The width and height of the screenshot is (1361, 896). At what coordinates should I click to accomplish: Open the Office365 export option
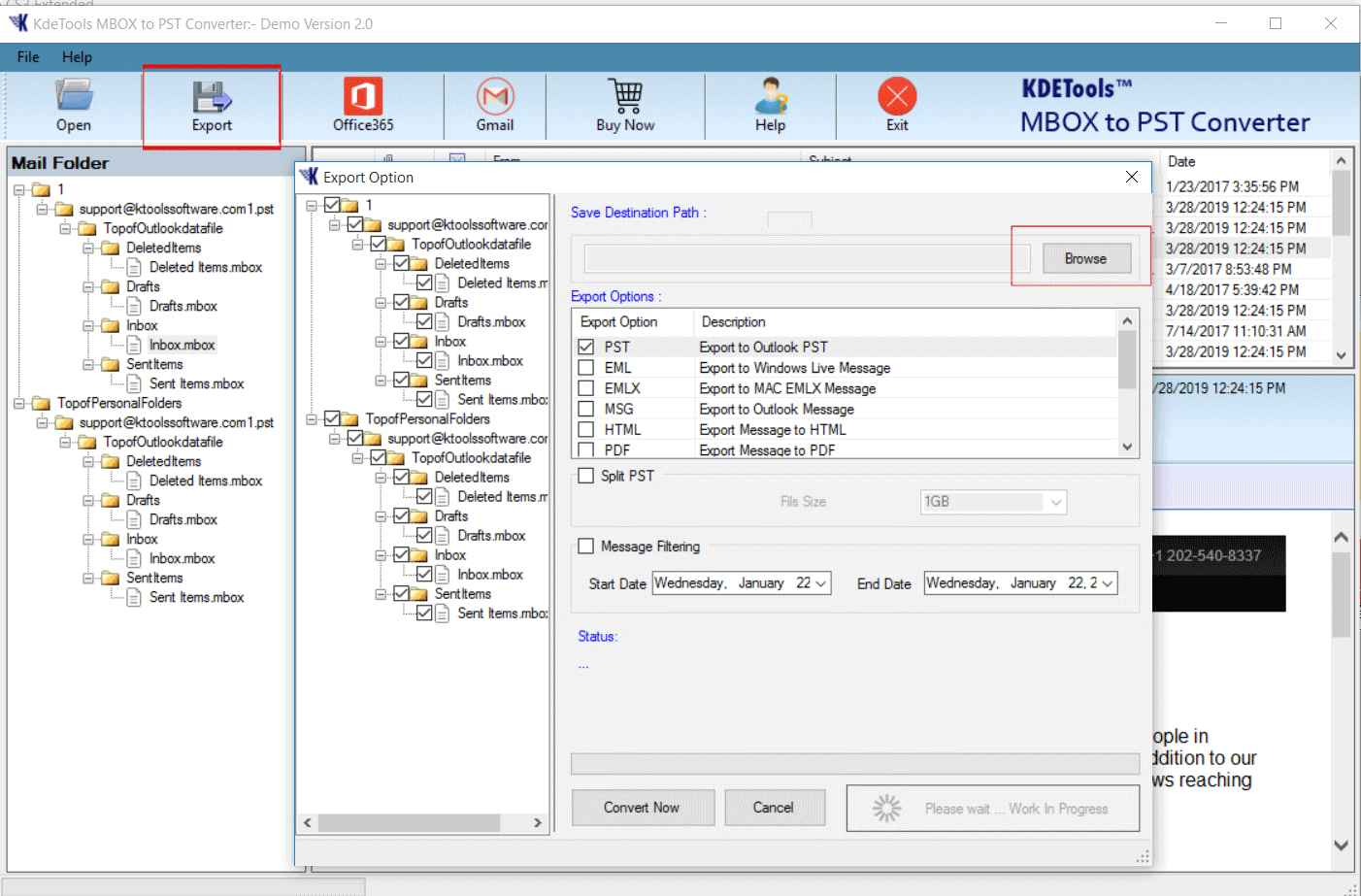coord(362,96)
